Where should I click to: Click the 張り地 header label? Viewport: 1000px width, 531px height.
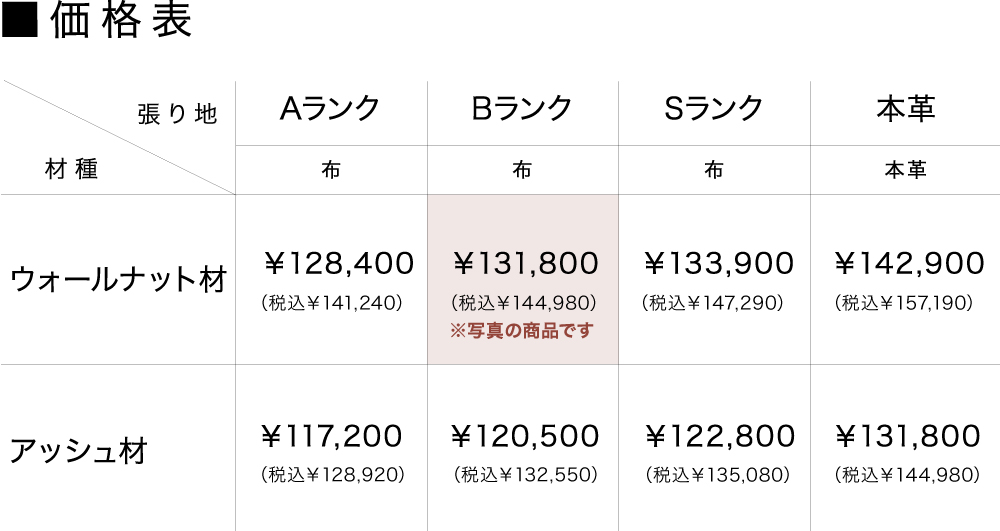tap(177, 115)
